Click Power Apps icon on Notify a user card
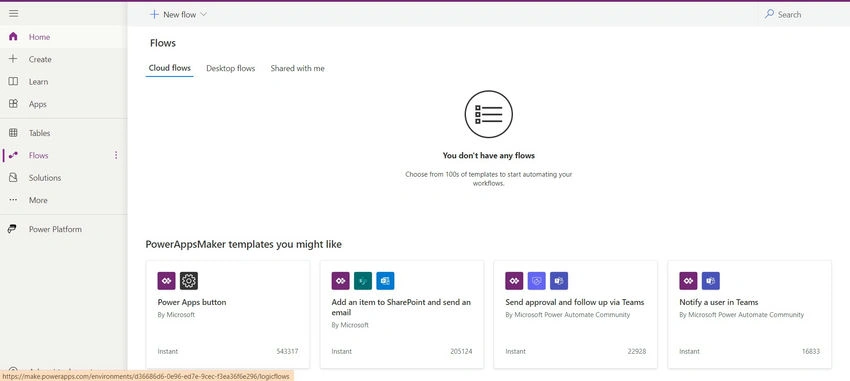Viewport: 850px width, 381px height. (688, 281)
